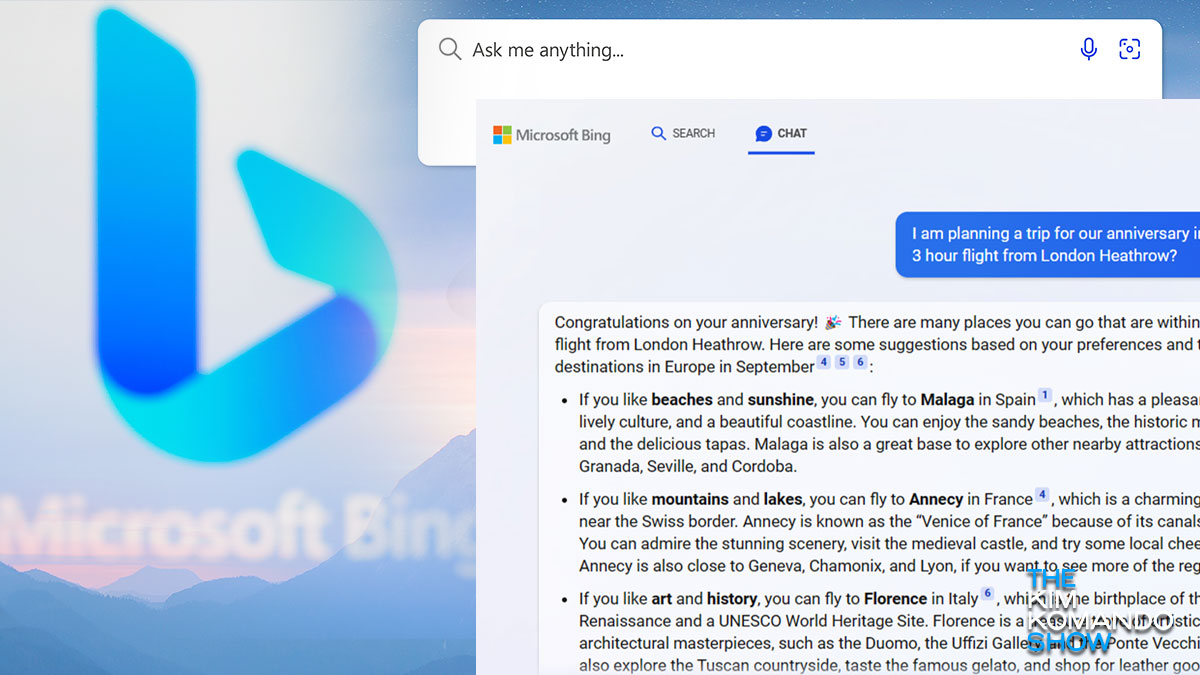The width and height of the screenshot is (1200, 675).
Task: Click the bold word 'mountains'
Action: tap(690, 499)
